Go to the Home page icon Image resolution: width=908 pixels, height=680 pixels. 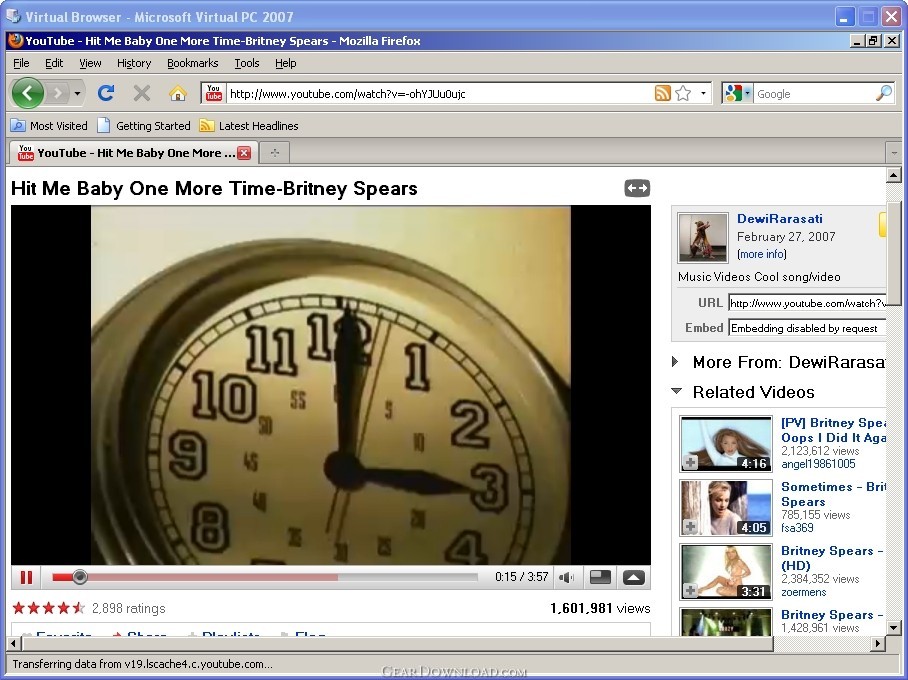coord(178,93)
